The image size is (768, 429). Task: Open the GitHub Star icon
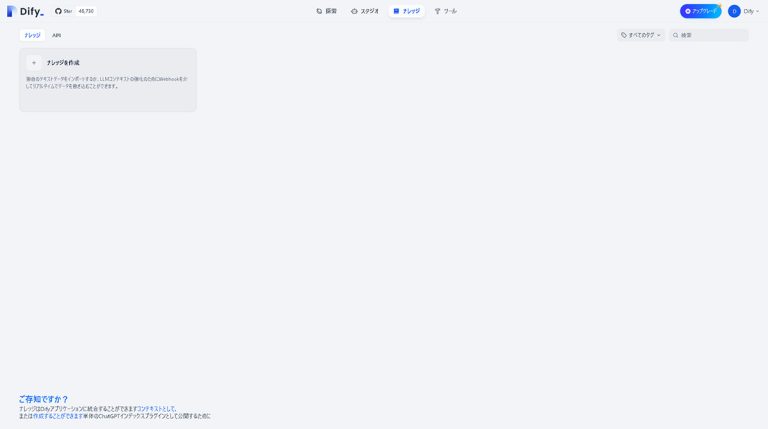tap(58, 11)
